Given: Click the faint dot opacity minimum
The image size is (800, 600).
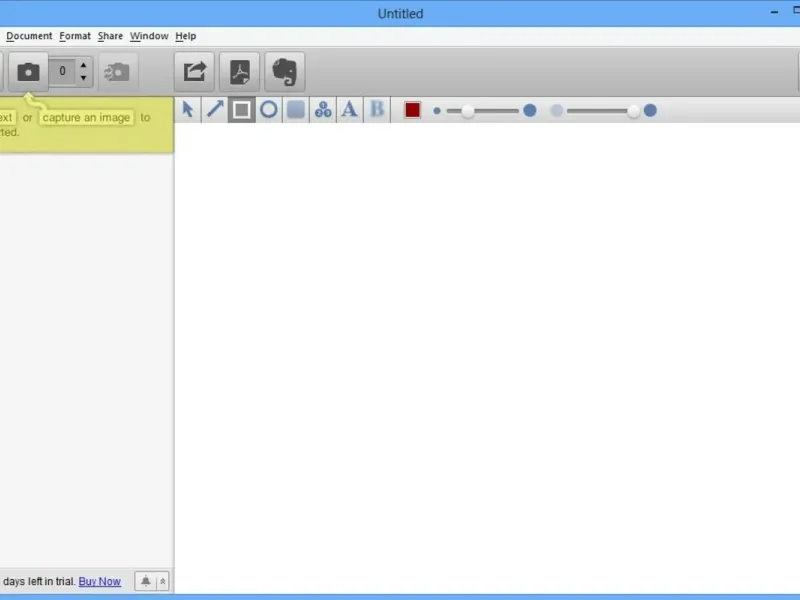Looking at the screenshot, I should (x=557, y=110).
